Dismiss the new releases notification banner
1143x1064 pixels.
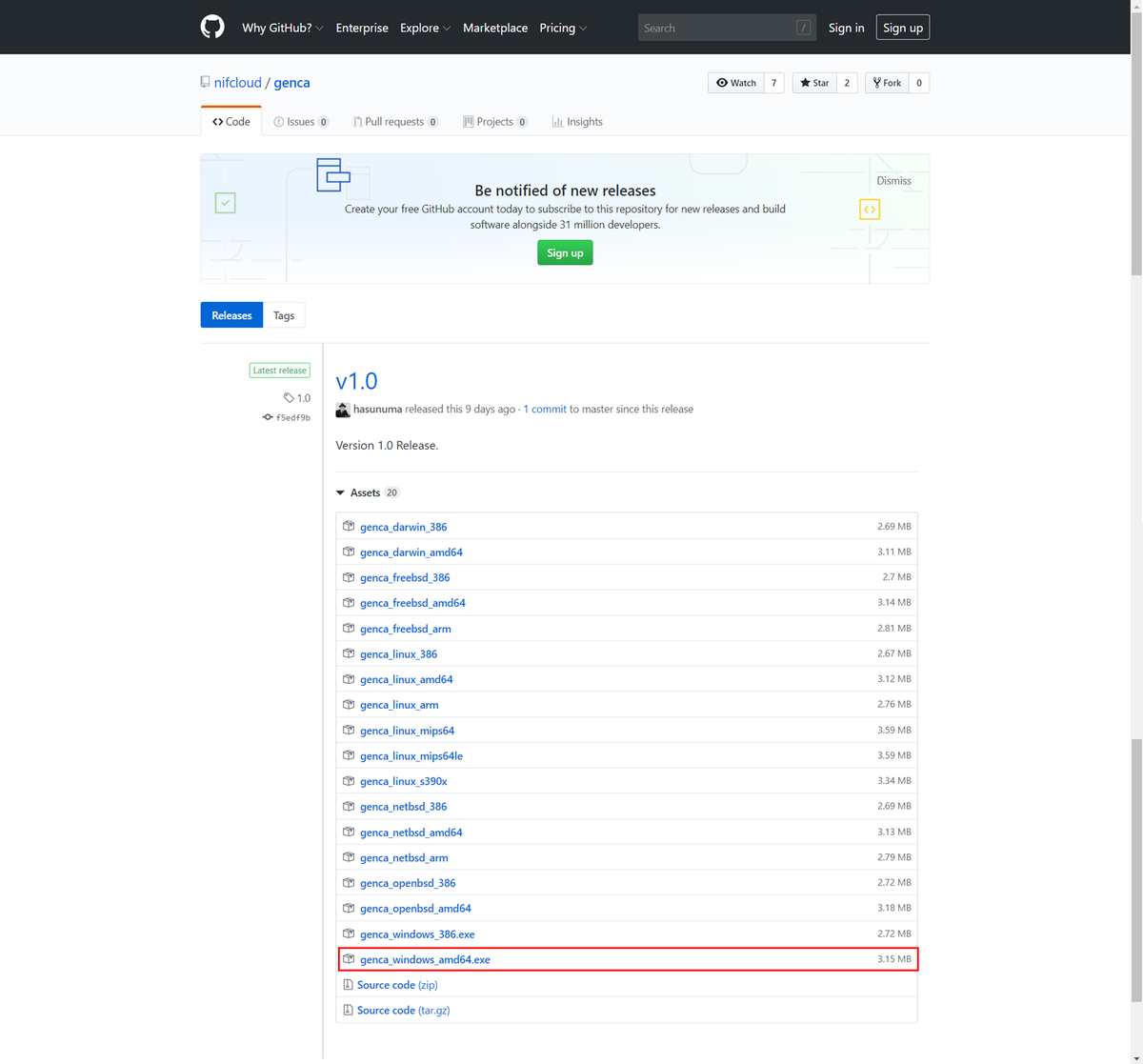tap(893, 181)
